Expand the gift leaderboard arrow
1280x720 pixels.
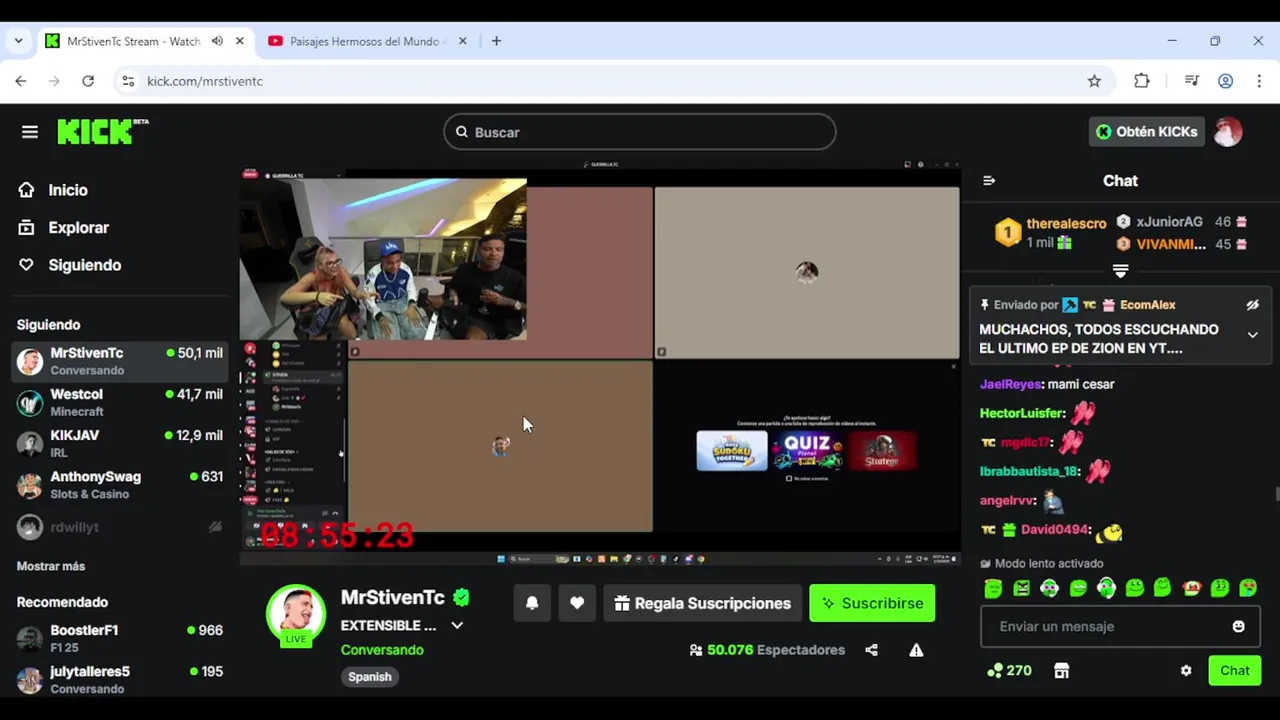pyautogui.click(x=1120, y=271)
